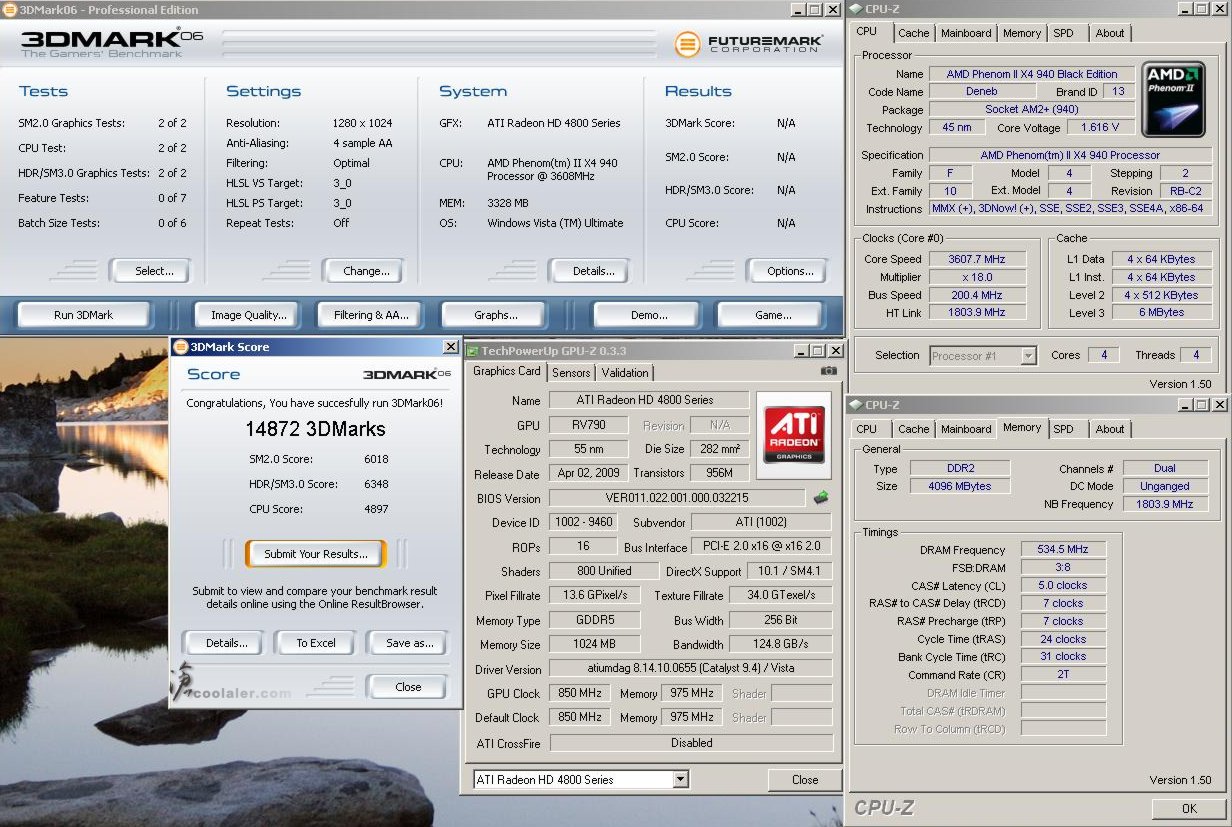Screen dimensions: 1232x827
Task: Open About tab in the CPU-Z memory timings window
Action: click(1110, 429)
